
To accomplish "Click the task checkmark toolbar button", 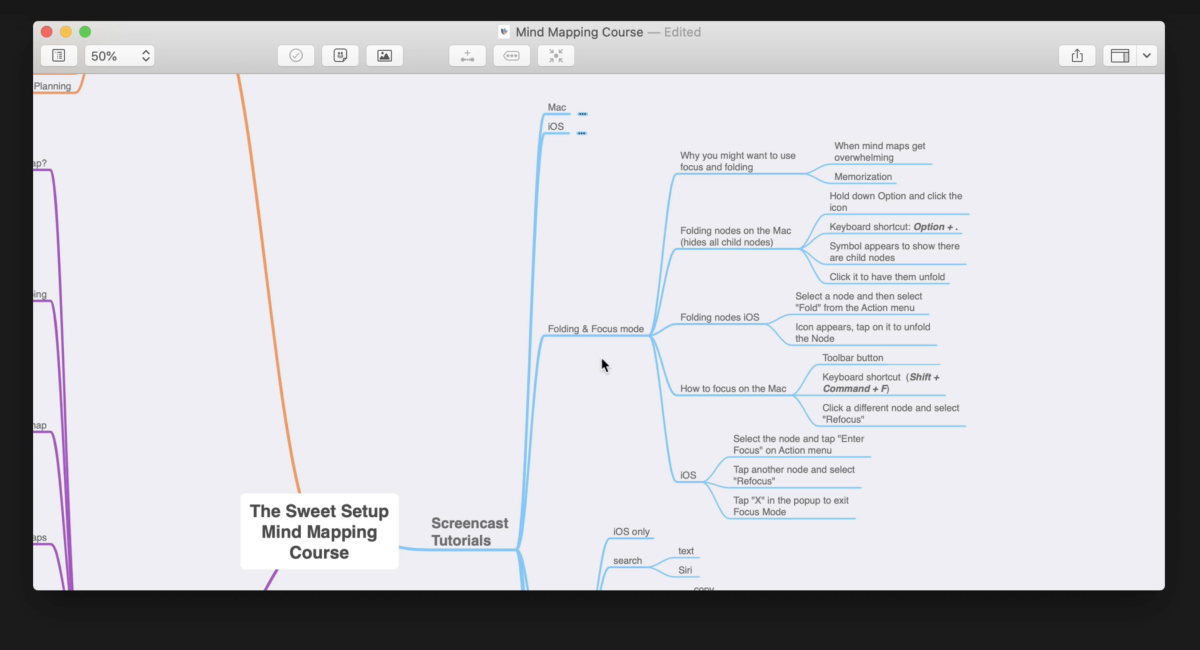I will tap(296, 56).
